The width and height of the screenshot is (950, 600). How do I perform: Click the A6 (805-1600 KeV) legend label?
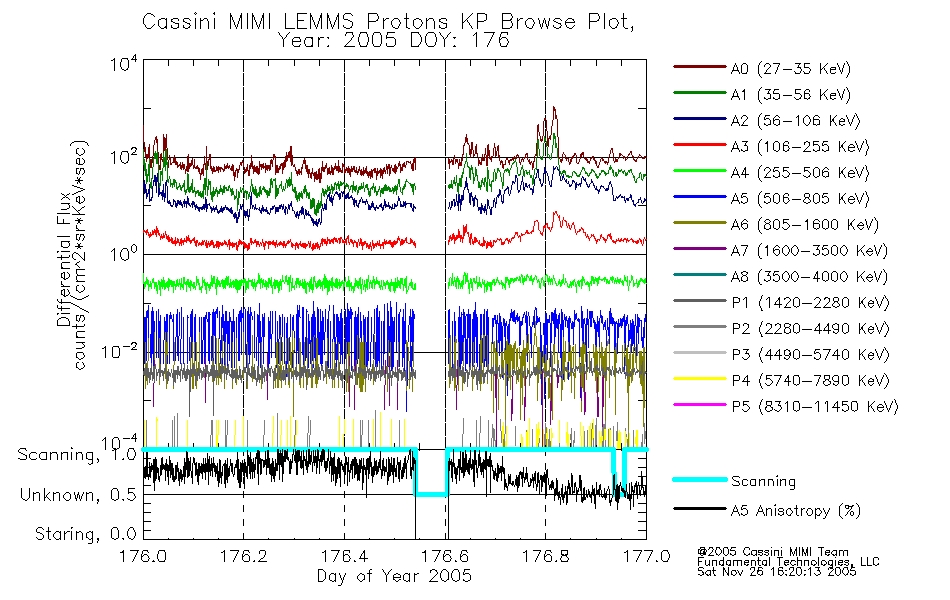[x=805, y=225]
